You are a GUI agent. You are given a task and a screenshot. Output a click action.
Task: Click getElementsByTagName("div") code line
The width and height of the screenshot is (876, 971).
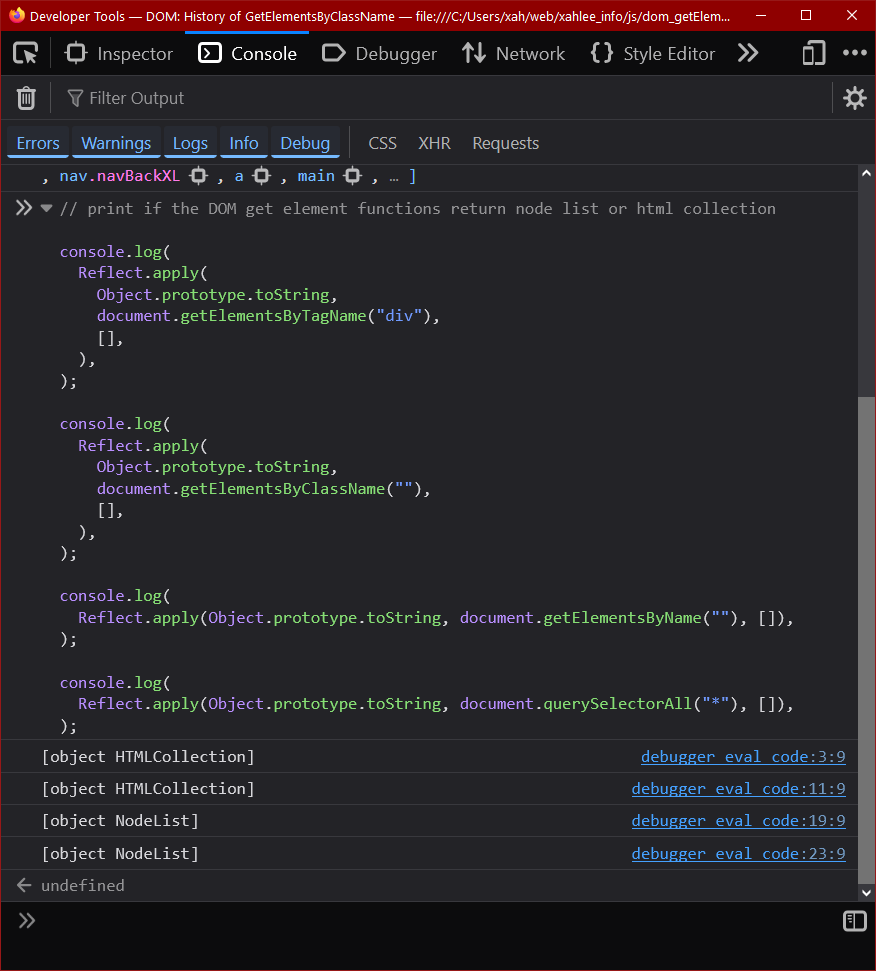268,316
